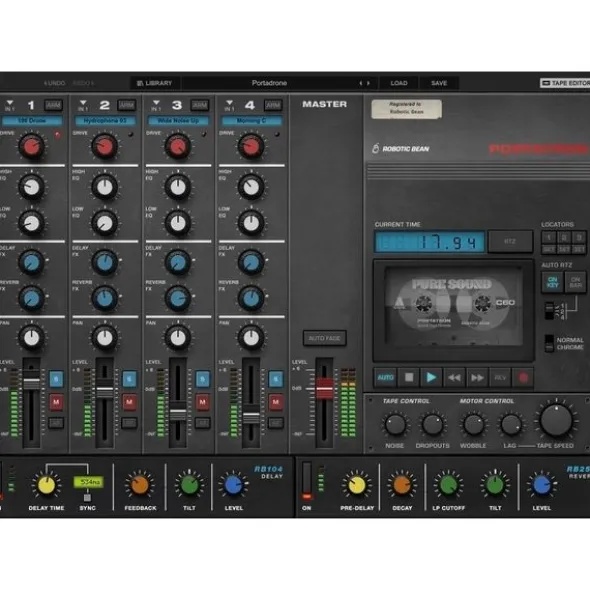Solo track 1
The image size is (590, 591).
click(x=56, y=379)
